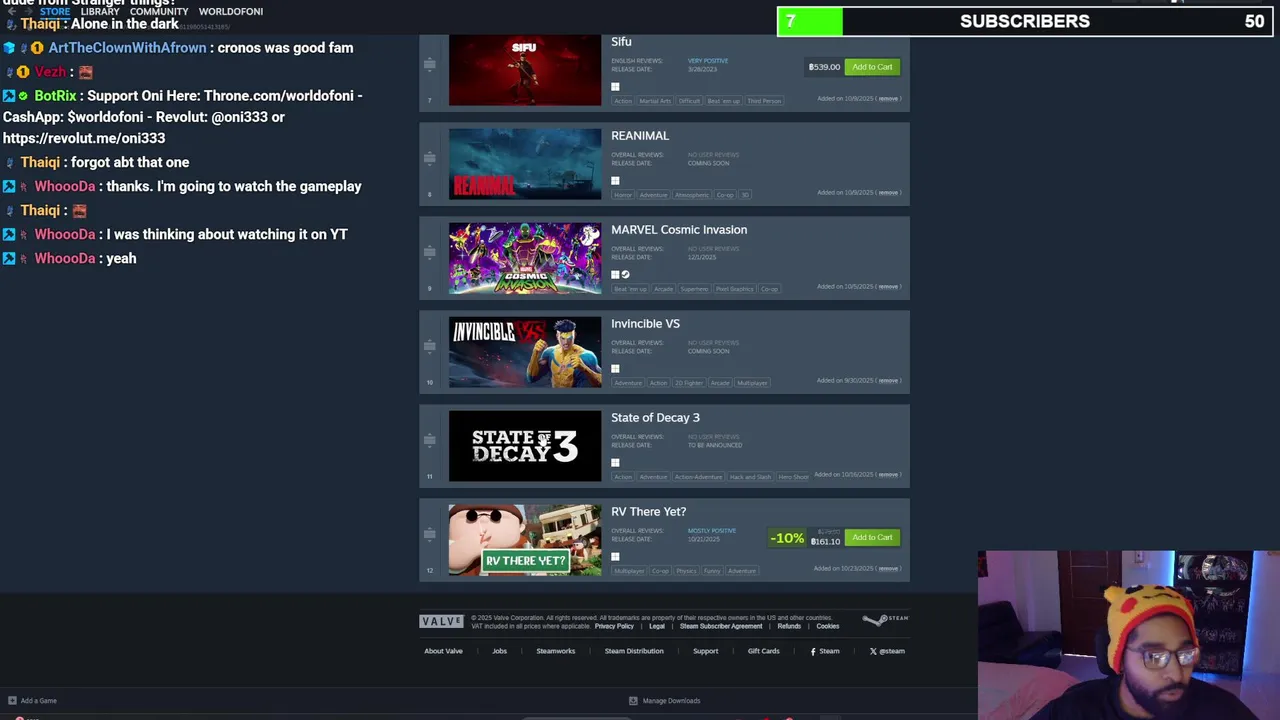The height and width of the screenshot is (720, 1280).
Task: Click the drag handle on Invincible VS row
Action: click(x=429, y=346)
